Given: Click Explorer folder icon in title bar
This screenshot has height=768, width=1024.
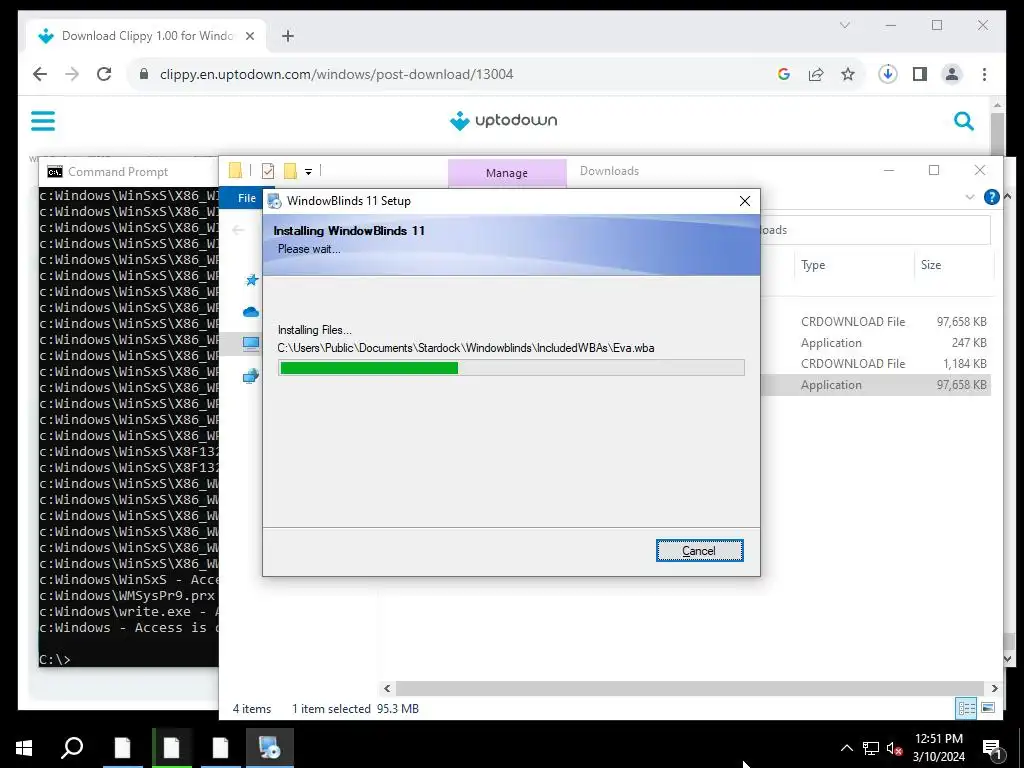Looking at the screenshot, I should pyautogui.click(x=236, y=171).
